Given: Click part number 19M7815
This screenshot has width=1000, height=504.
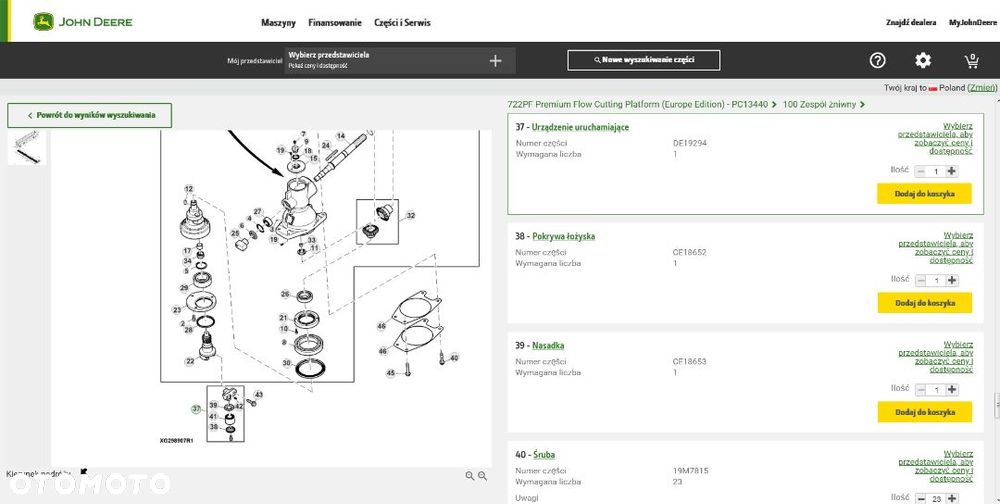Looking at the screenshot, I should (x=691, y=471).
